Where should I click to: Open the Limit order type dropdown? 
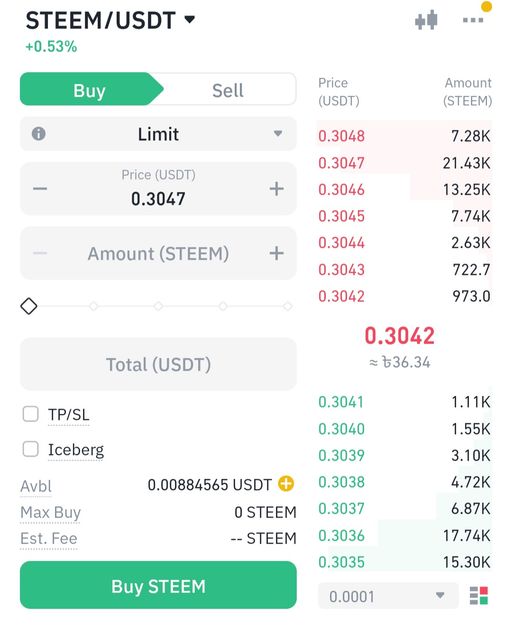(x=158, y=133)
